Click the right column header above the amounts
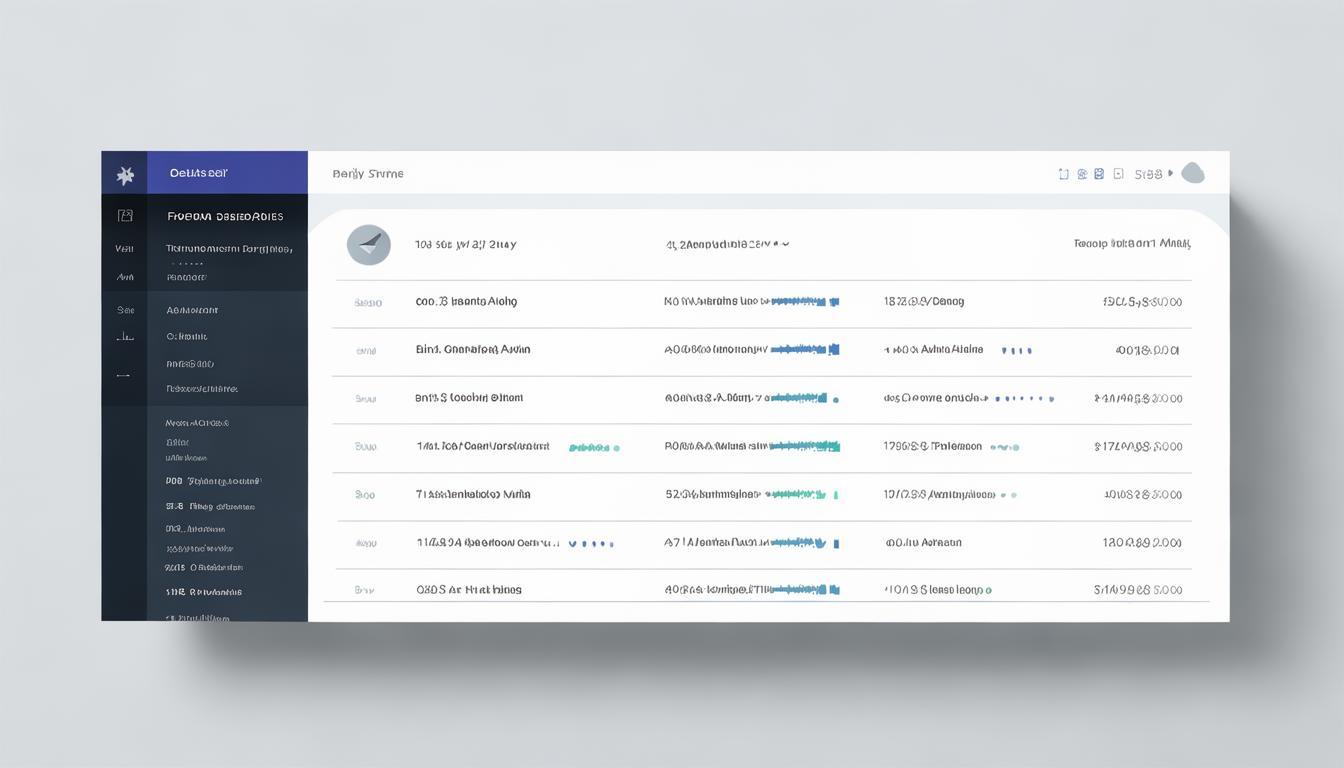Image resolution: width=1344 pixels, height=768 pixels. 1131,243
